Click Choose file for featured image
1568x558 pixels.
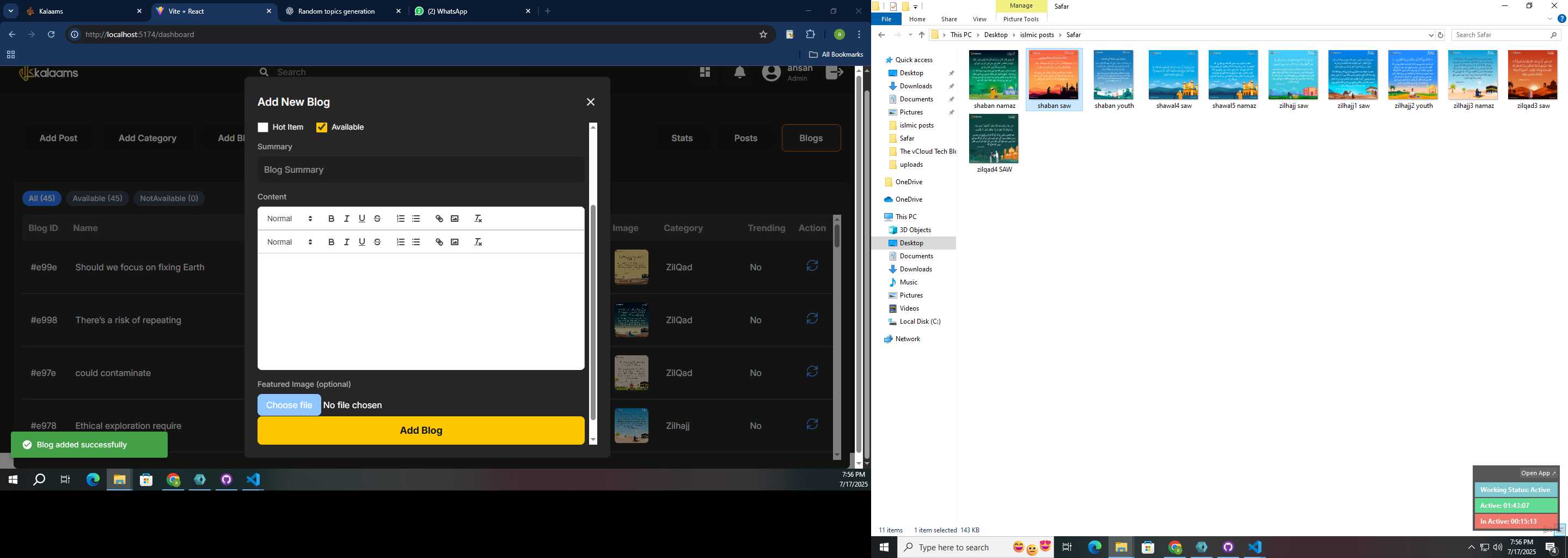click(x=289, y=405)
